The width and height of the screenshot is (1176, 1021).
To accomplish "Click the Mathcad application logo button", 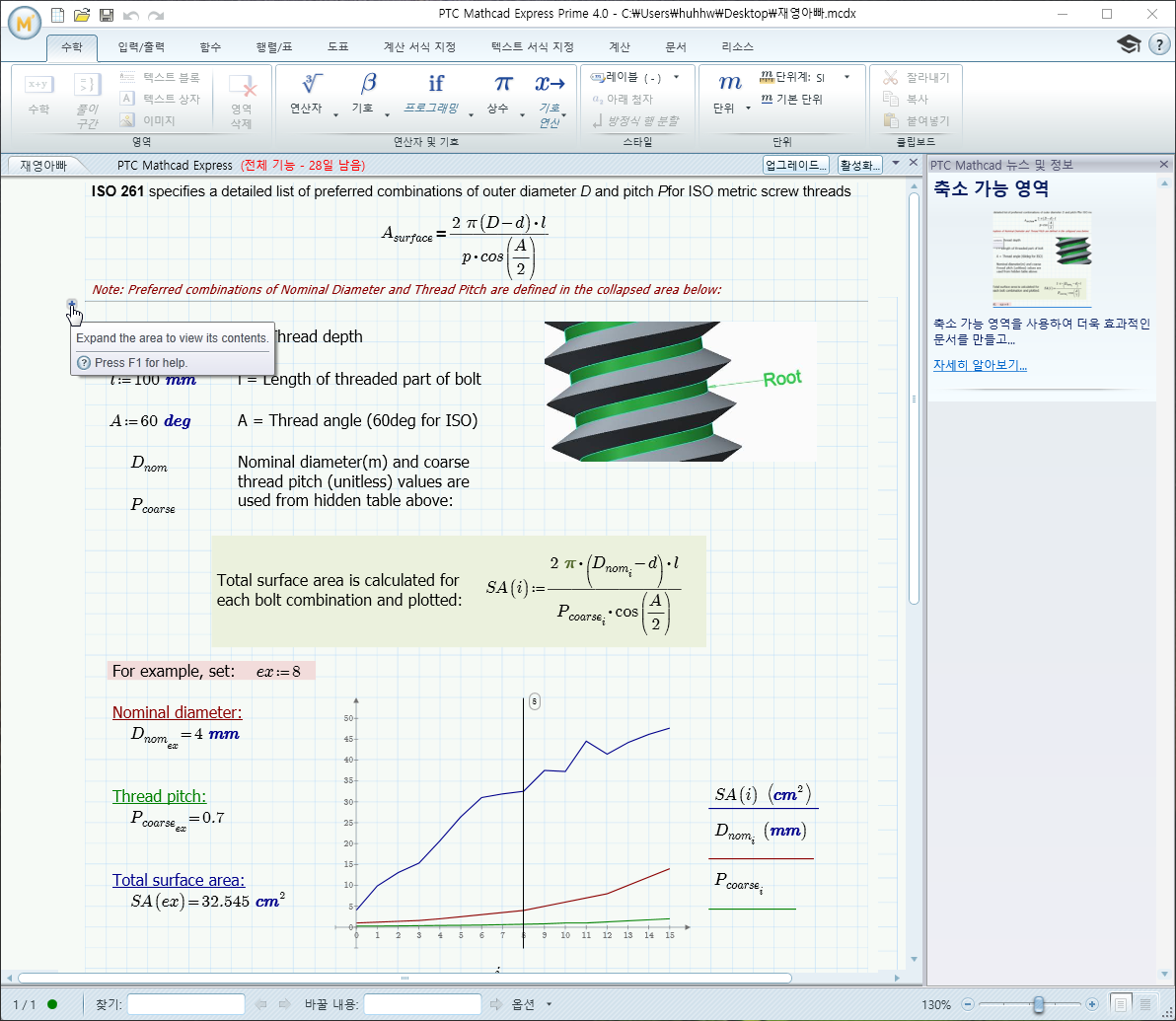I will coord(24,23).
